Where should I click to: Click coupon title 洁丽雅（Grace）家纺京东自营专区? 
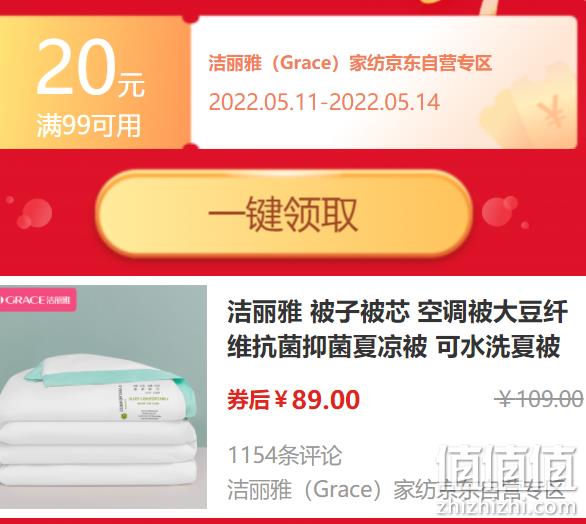click(350, 63)
